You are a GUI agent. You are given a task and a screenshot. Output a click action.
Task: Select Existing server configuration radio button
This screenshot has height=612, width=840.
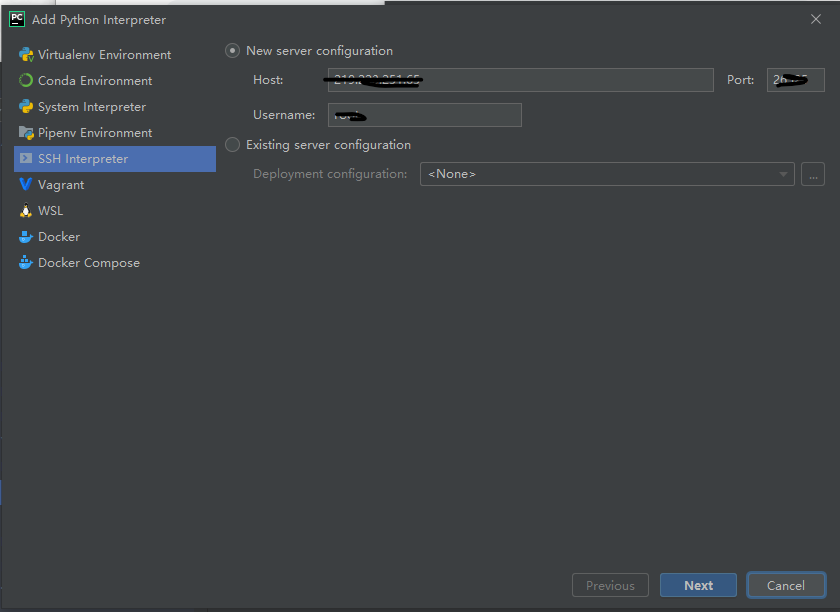[x=232, y=145]
